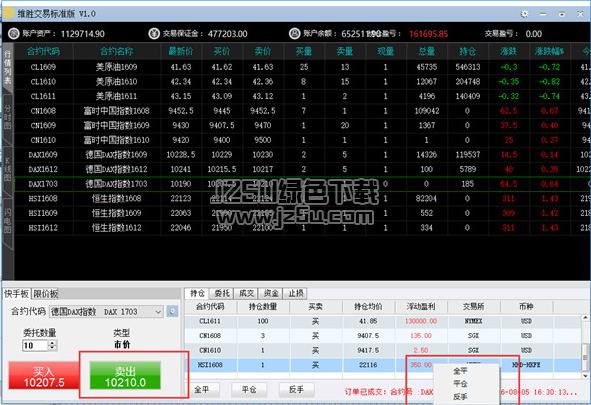The image size is (591, 405).
Task: Click the 交易保证金 margin icon
Action: tap(154, 34)
